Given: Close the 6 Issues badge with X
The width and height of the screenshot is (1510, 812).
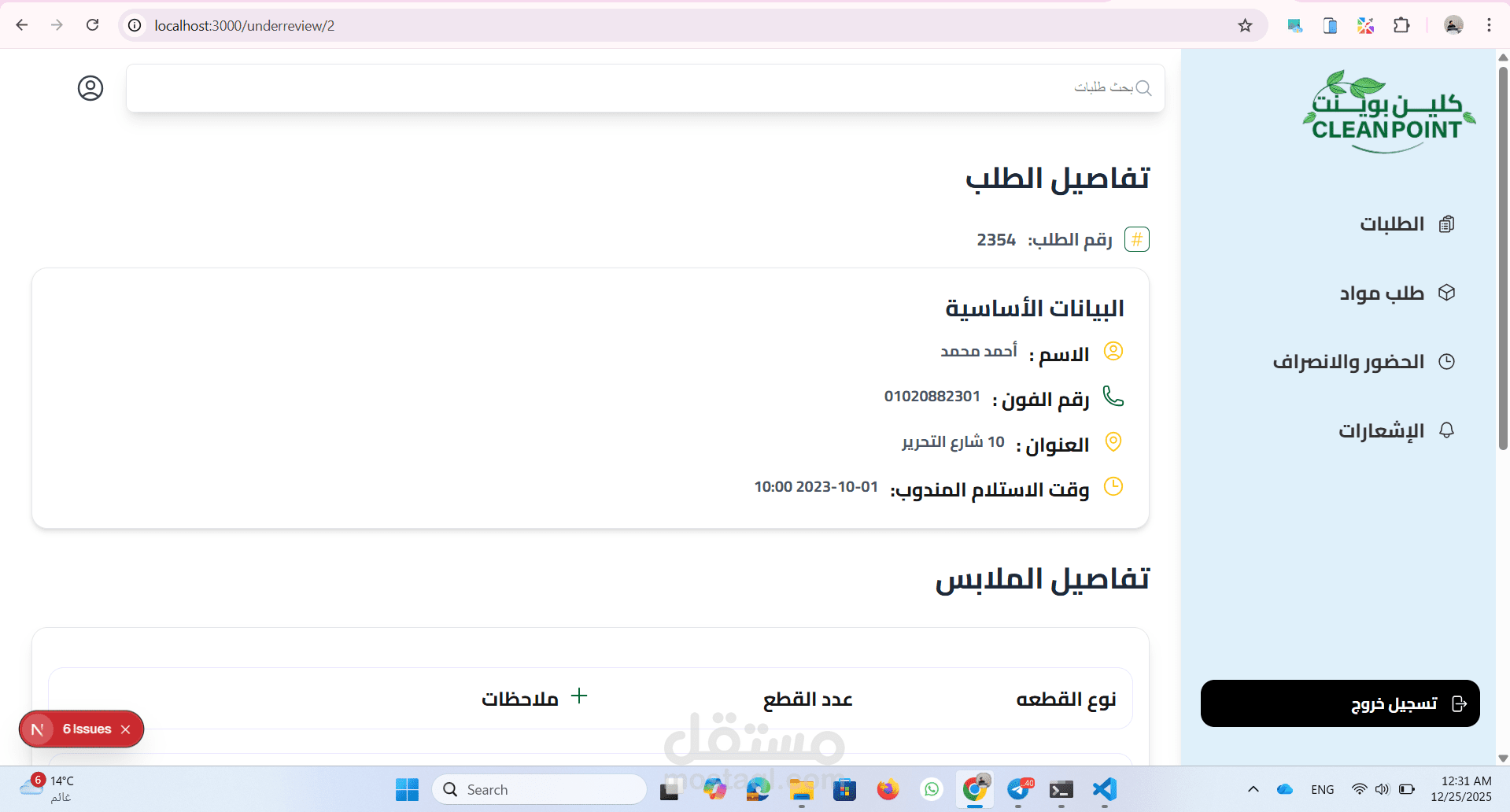Looking at the screenshot, I should (x=125, y=729).
